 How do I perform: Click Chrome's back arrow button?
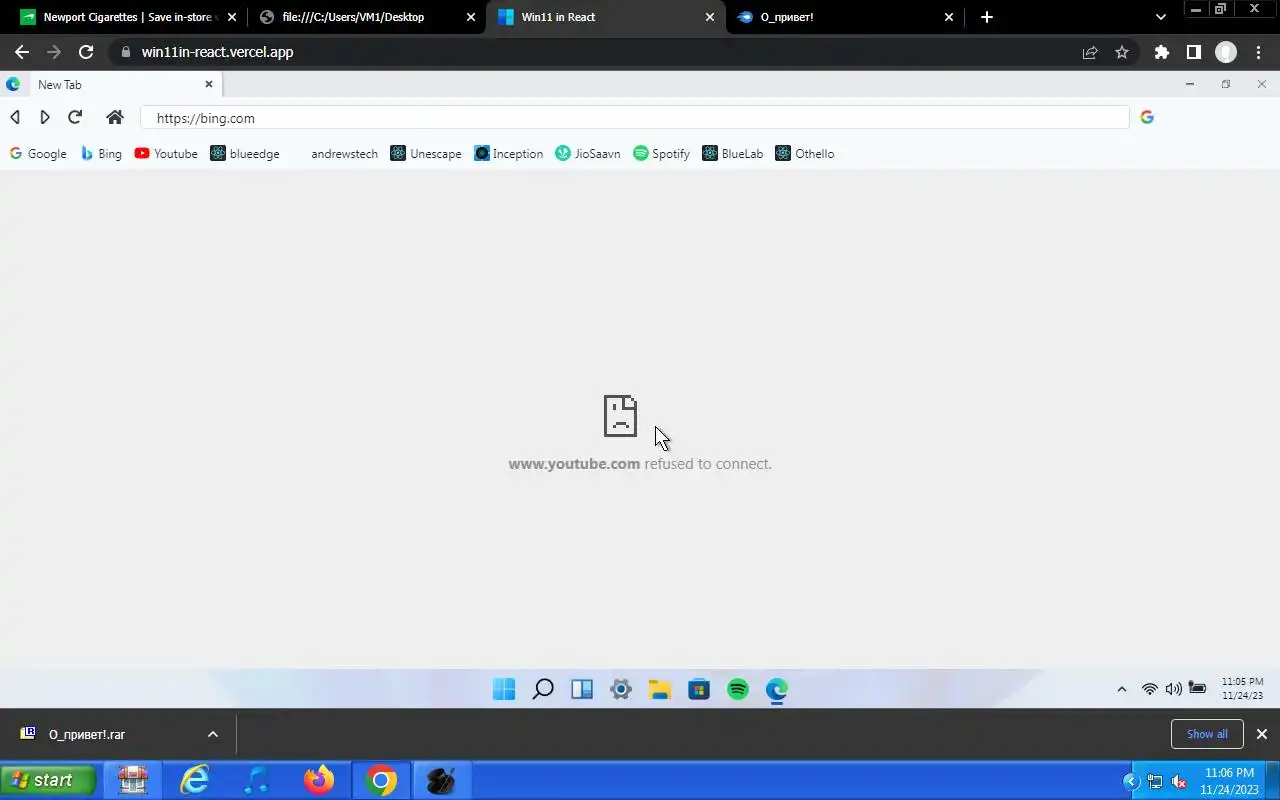22,52
